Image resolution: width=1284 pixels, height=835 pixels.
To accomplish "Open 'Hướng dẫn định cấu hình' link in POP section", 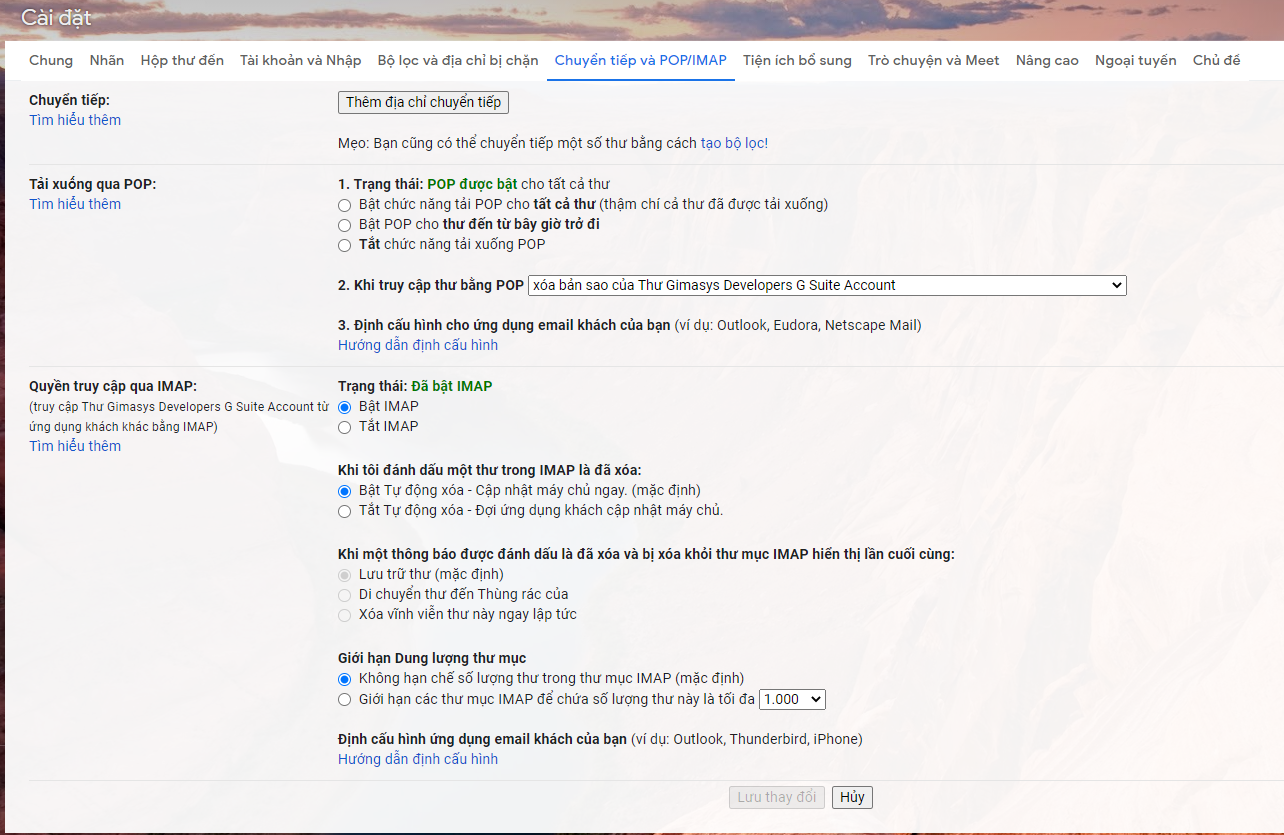I will pos(418,345).
